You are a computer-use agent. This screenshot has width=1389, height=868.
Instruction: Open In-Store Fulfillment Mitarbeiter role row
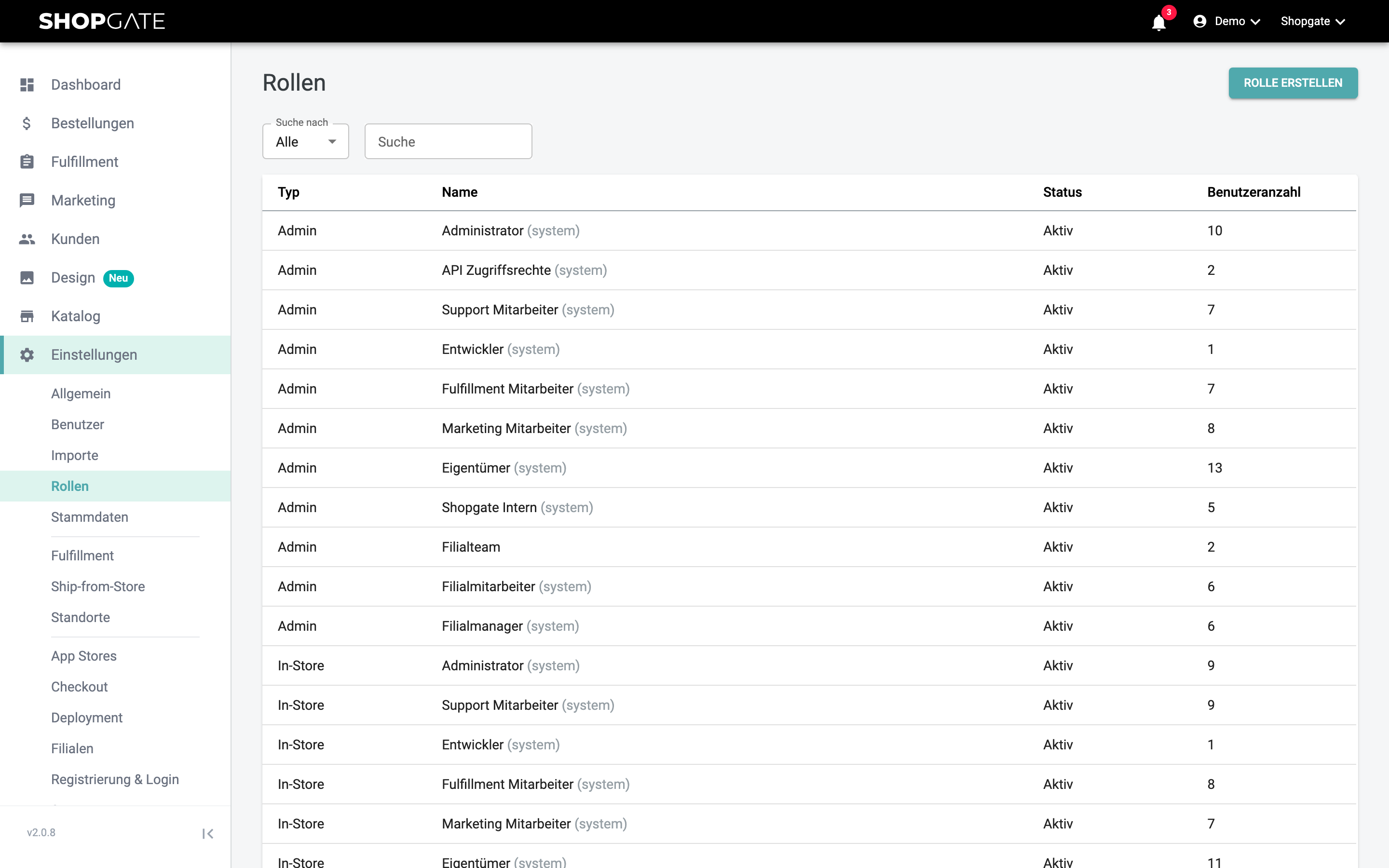click(809, 784)
